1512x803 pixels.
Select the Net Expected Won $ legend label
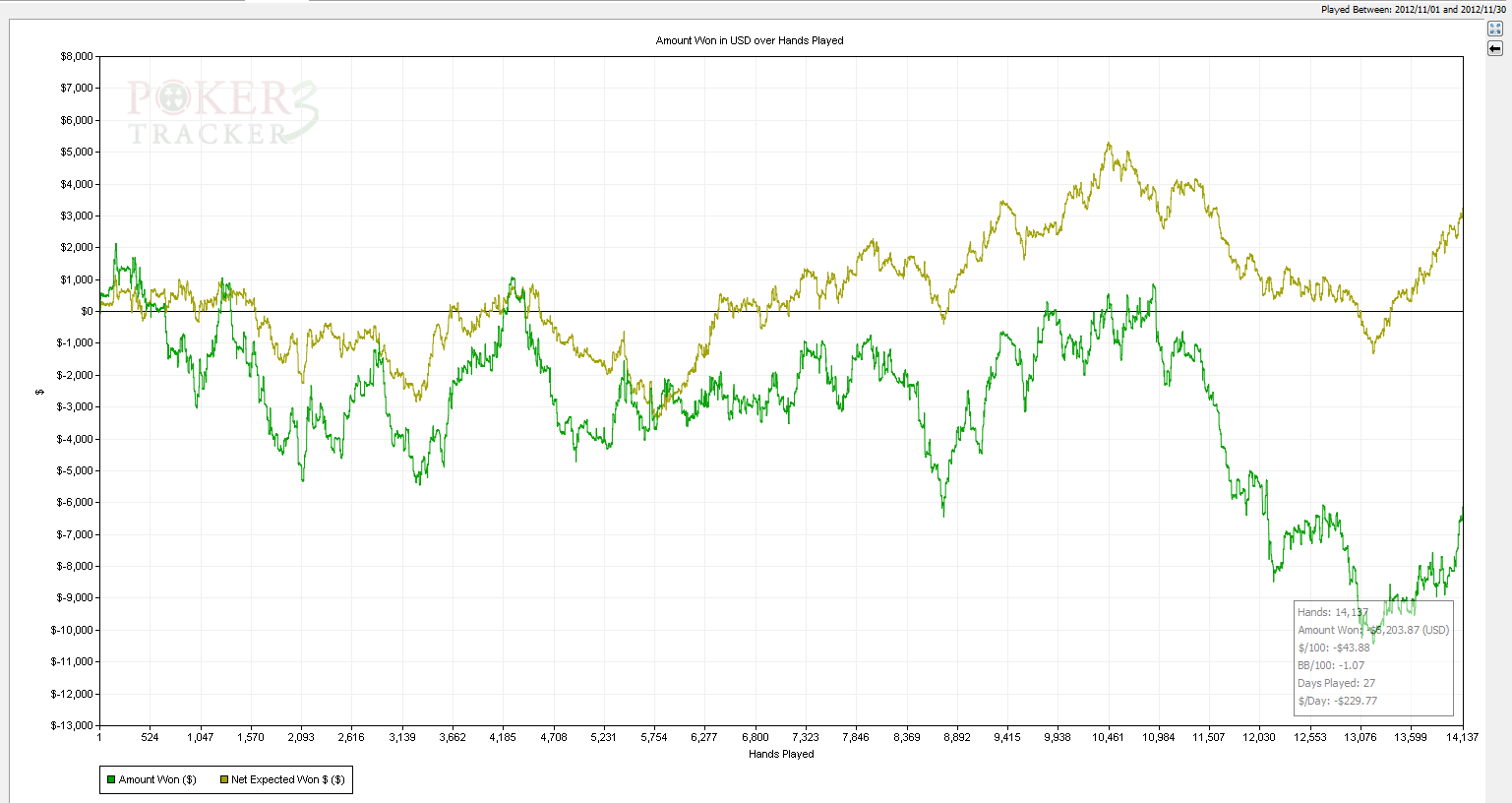click(x=287, y=780)
